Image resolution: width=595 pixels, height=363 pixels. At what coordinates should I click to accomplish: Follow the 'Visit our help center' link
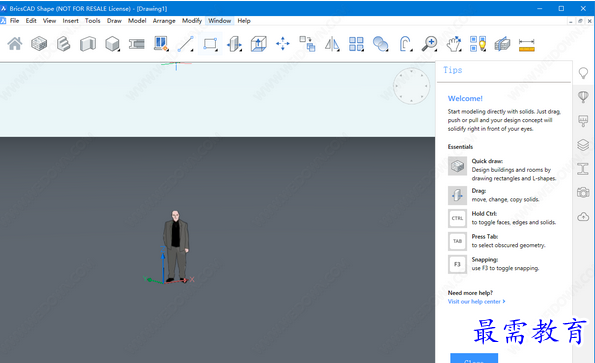476,302
